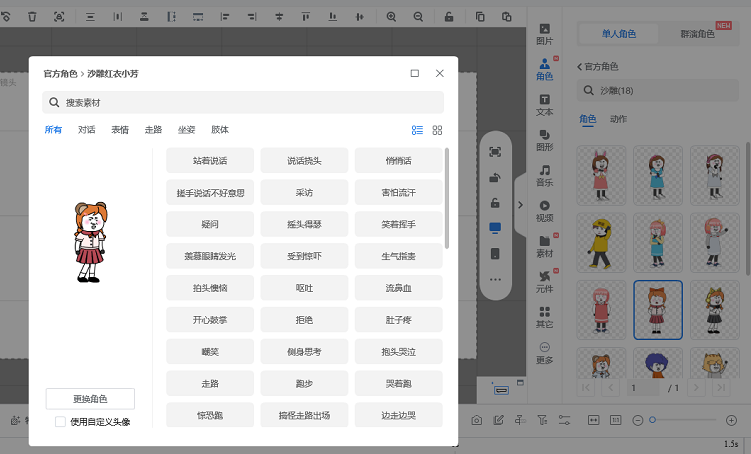Screen dimensions: 751x454
Task: Open the 素材 materials panel
Action: (545, 247)
